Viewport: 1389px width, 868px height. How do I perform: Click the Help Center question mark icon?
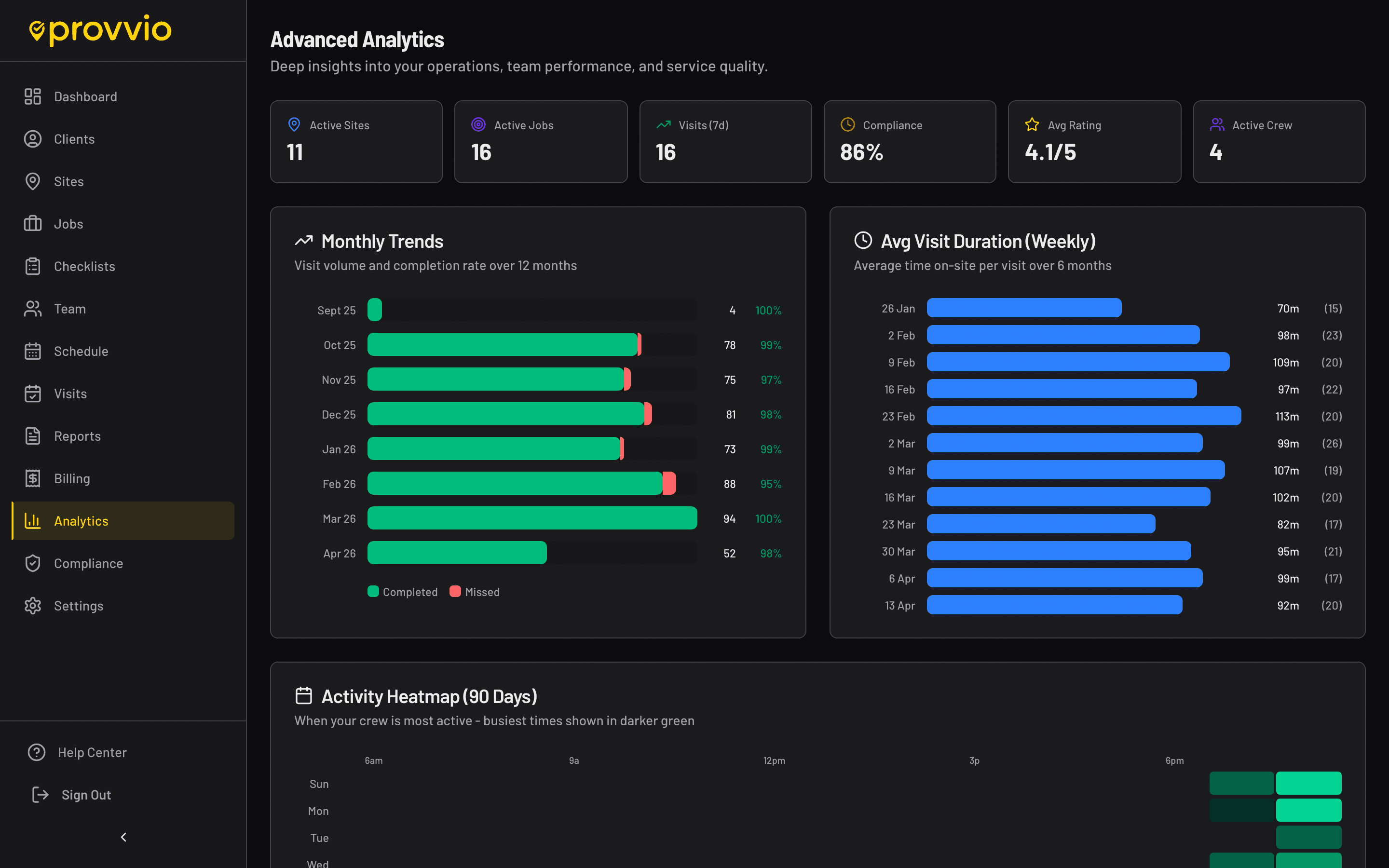coord(37,752)
